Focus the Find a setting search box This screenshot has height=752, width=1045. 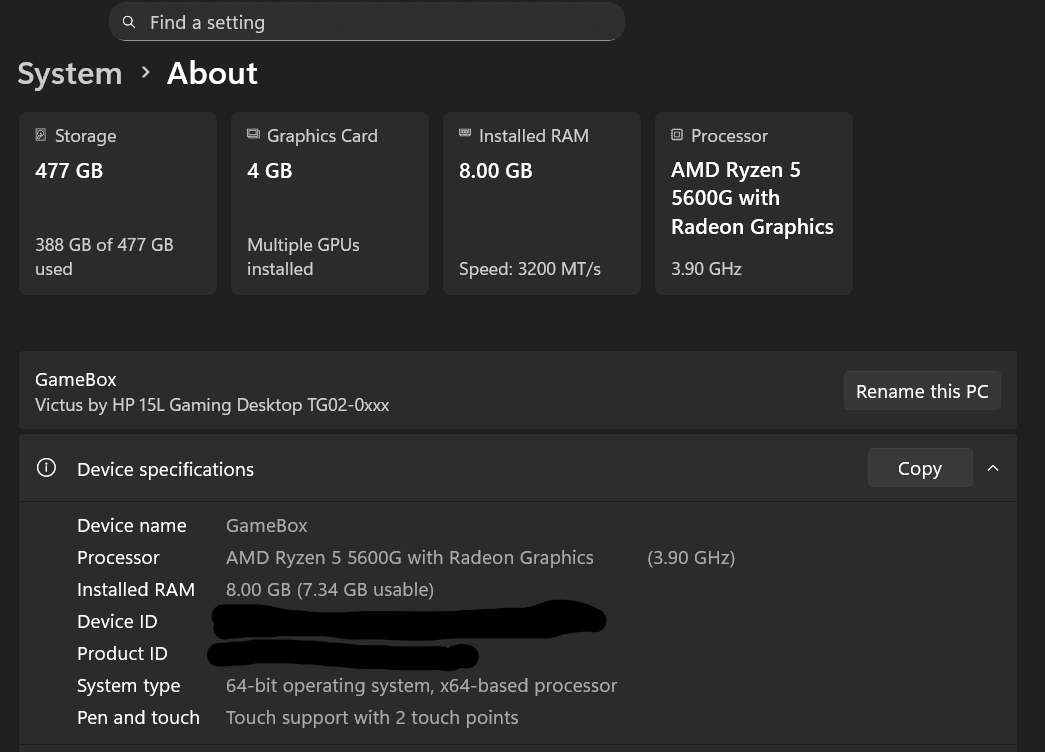(x=367, y=22)
